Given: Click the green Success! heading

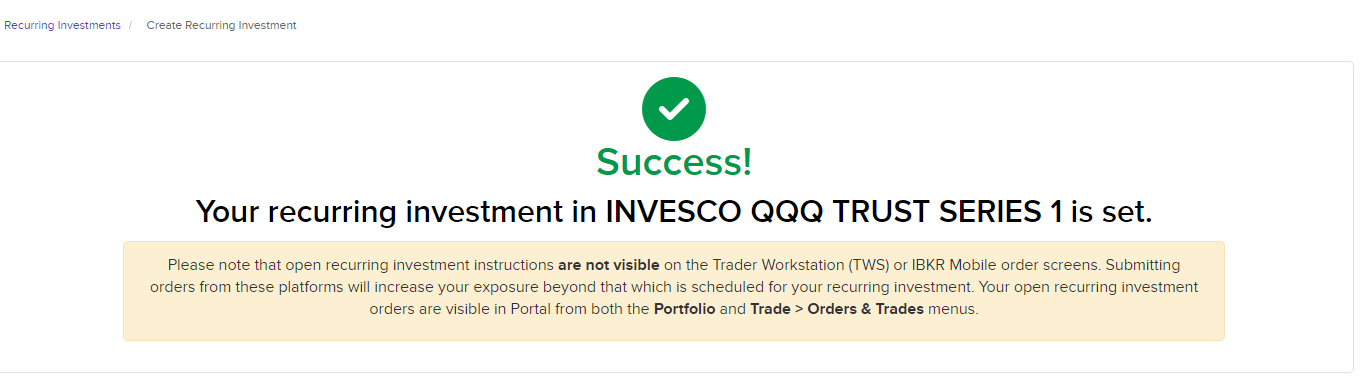Looking at the screenshot, I should click(x=674, y=162).
